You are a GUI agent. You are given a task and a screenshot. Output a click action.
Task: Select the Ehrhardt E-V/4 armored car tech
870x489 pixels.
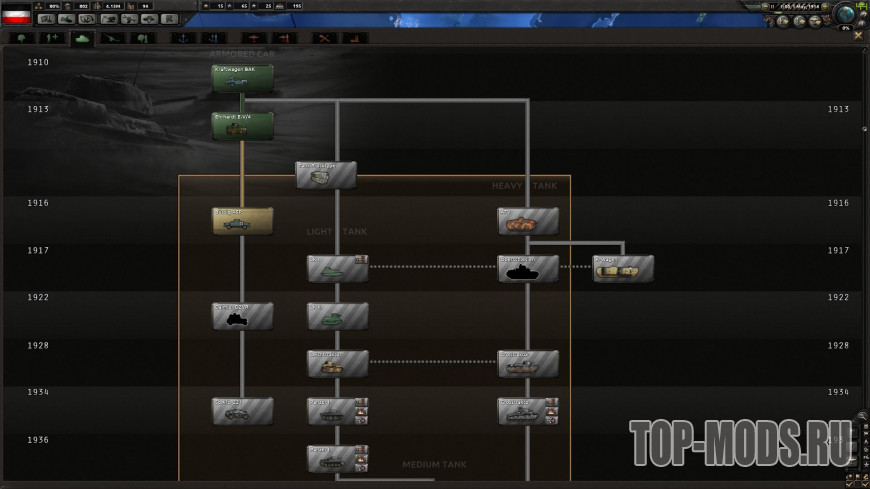pos(242,126)
